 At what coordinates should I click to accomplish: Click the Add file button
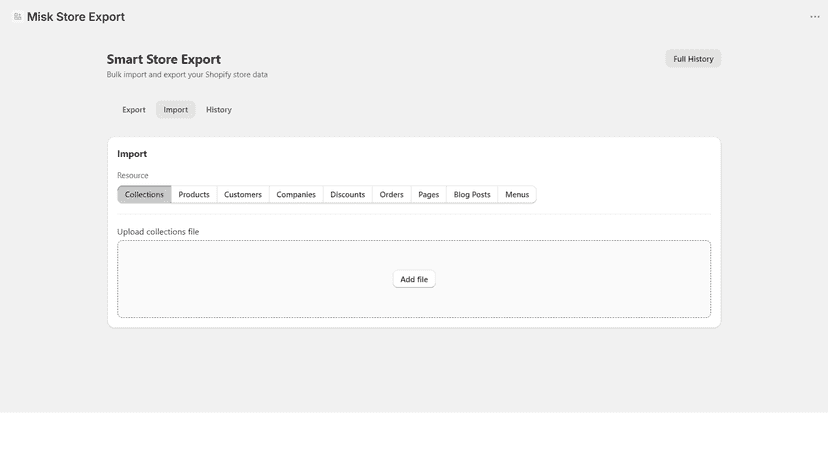(x=414, y=279)
